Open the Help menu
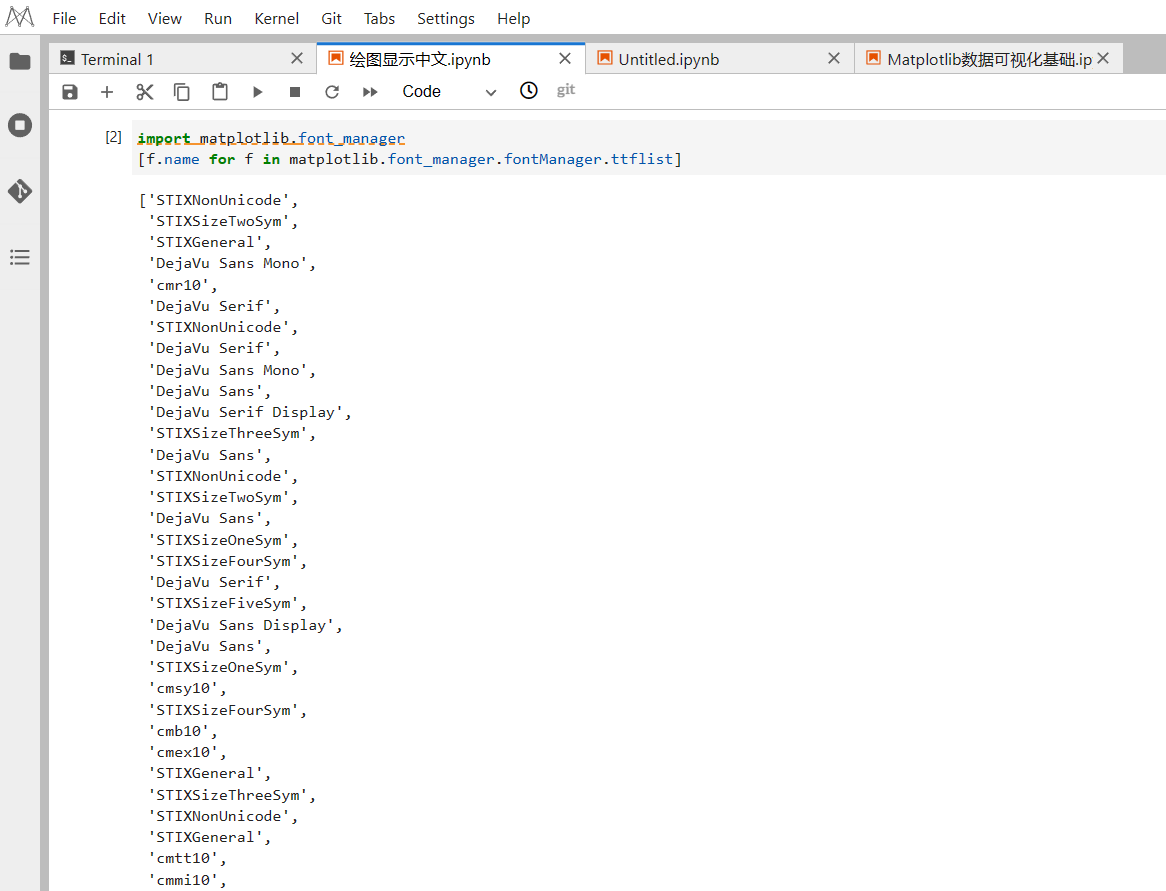Viewport: 1166px width, 891px height. click(x=514, y=19)
